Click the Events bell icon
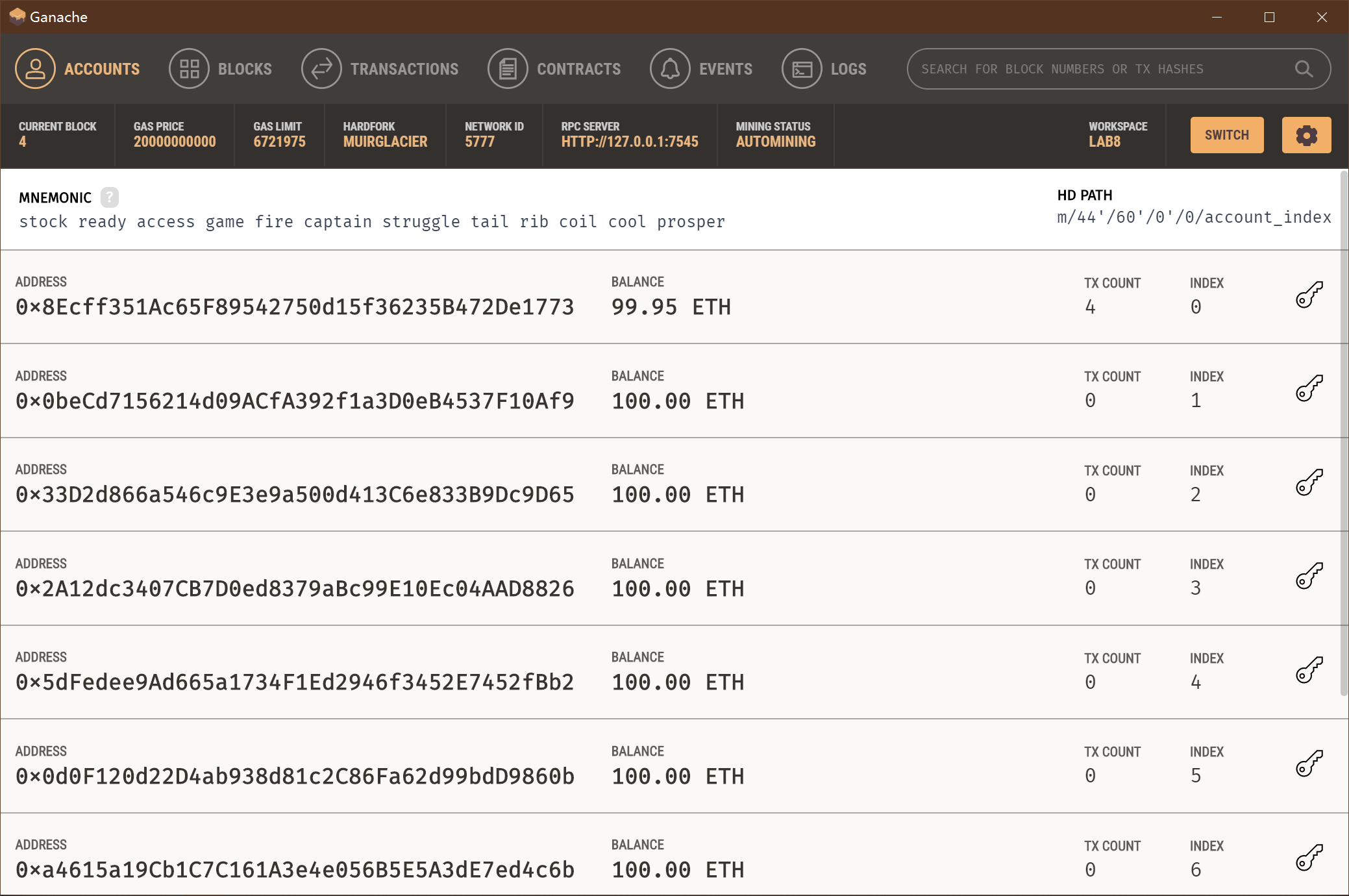The height and width of the screenshot is (896, 1349). [670, 69]
